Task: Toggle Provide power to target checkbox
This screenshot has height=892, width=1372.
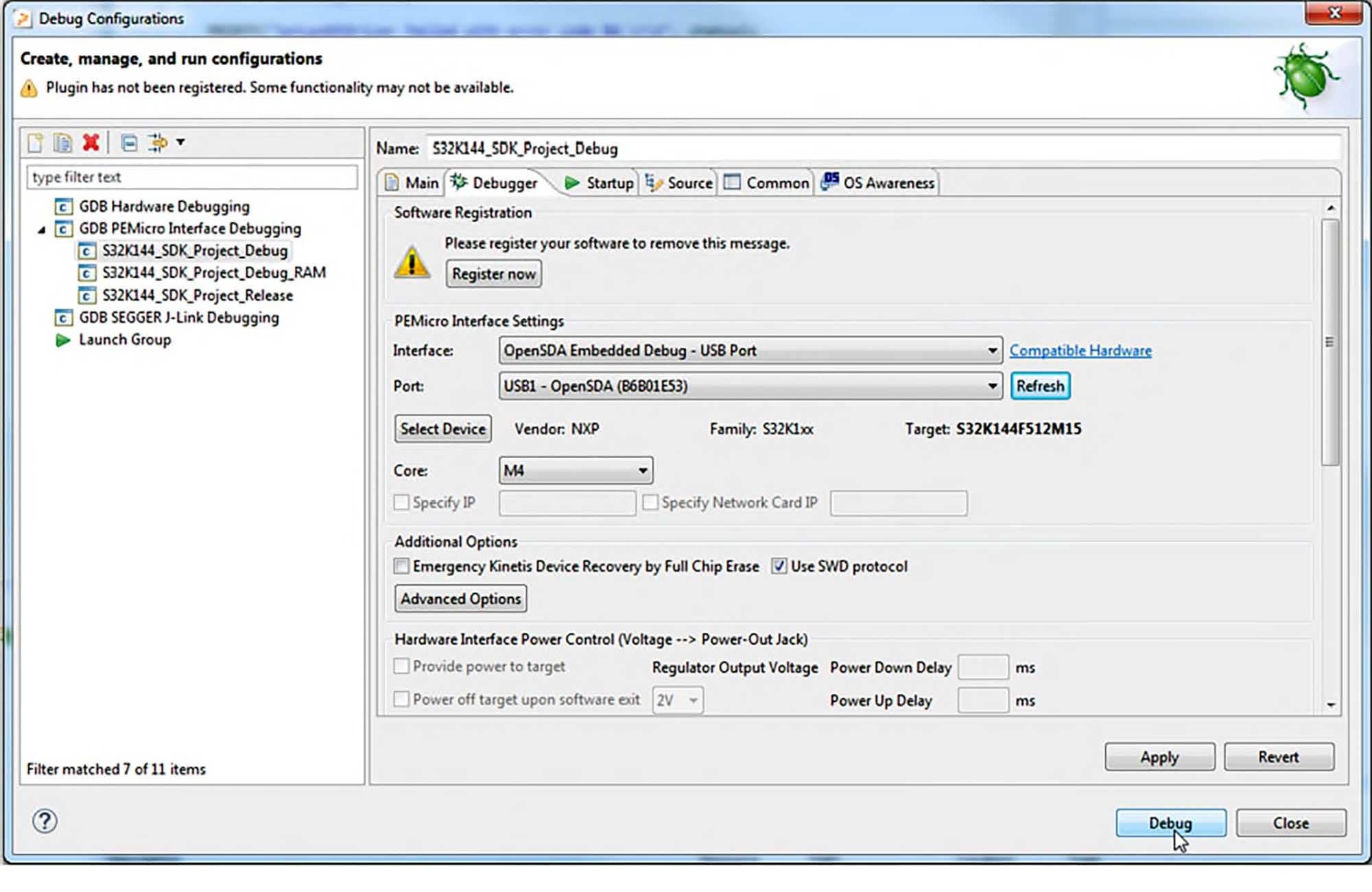Action: click(401, 666)
